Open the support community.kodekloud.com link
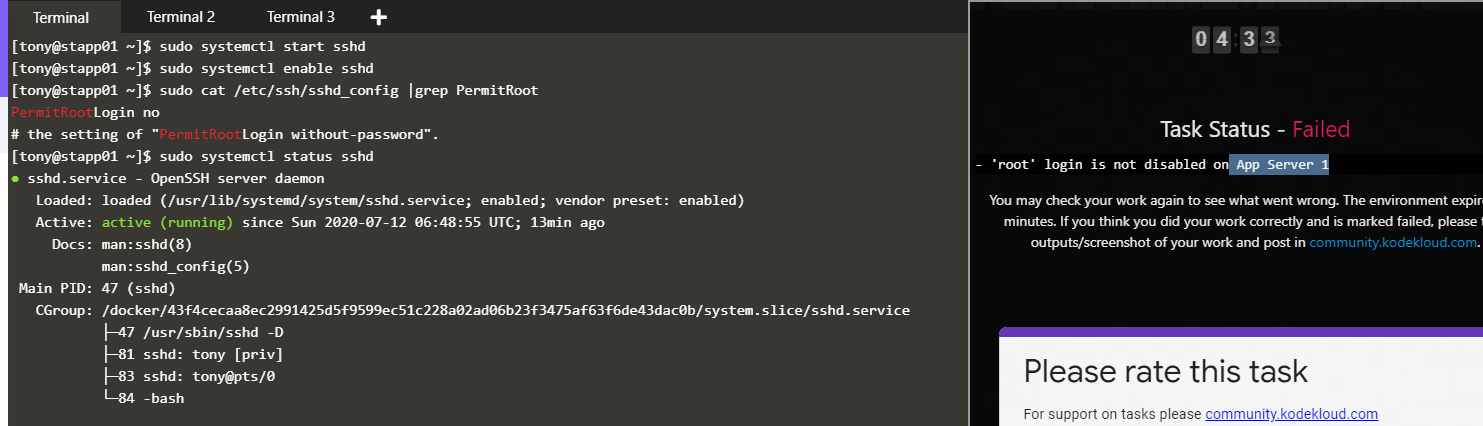This screenshot has width=1483, height=426. click(x=1291, y=414)
